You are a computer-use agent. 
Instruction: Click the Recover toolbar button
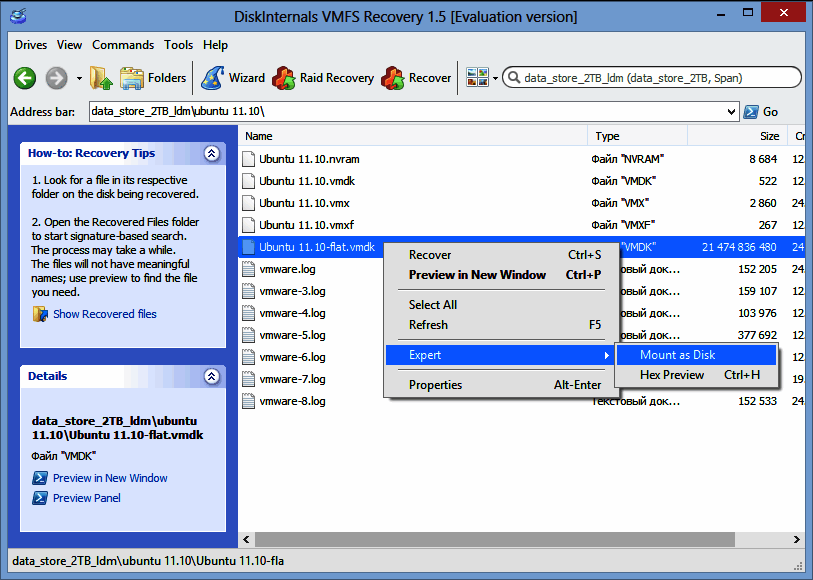coord(417,78)
